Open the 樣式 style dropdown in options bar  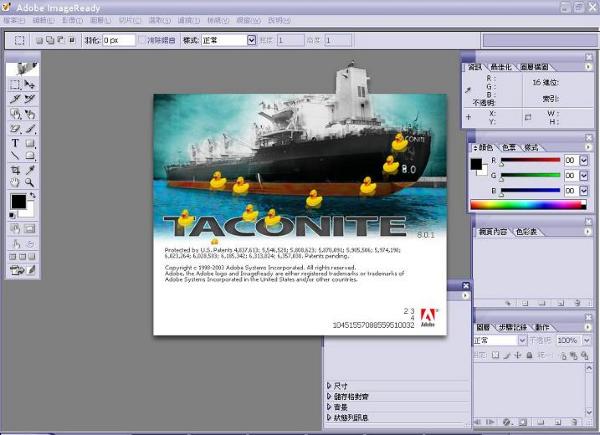251,40
